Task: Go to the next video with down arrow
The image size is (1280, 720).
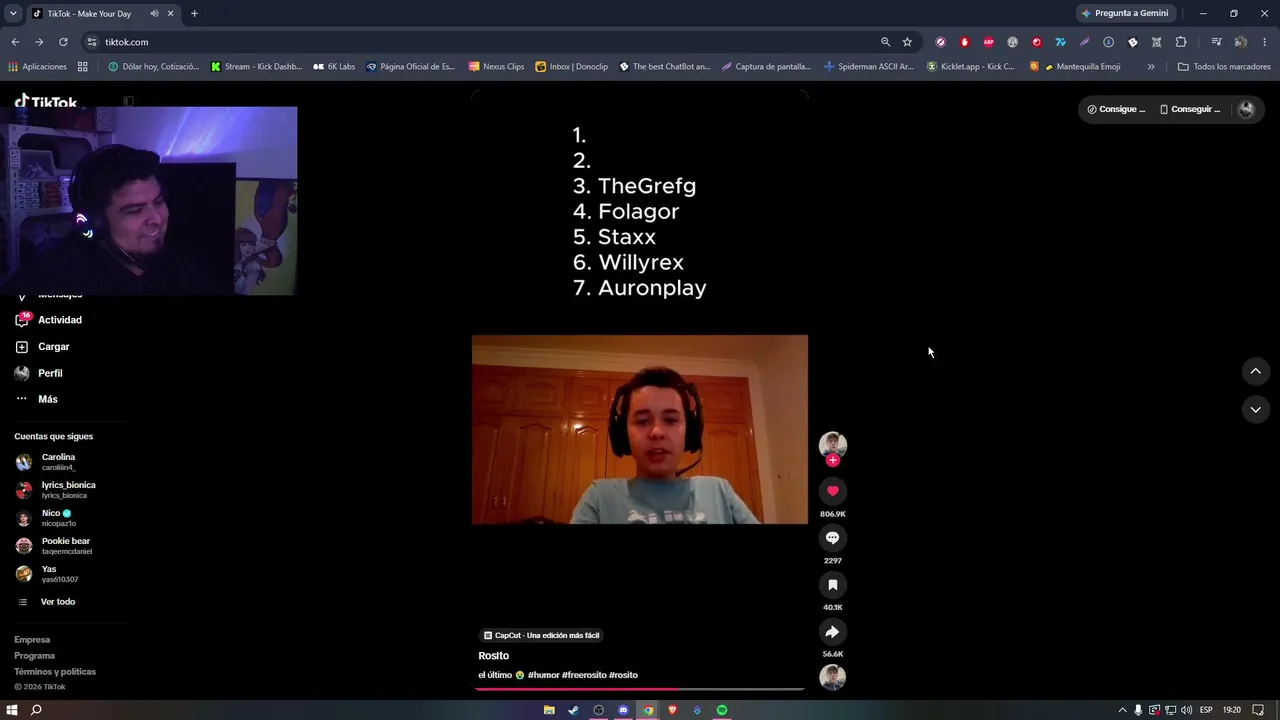Action: pos(1255,409)
